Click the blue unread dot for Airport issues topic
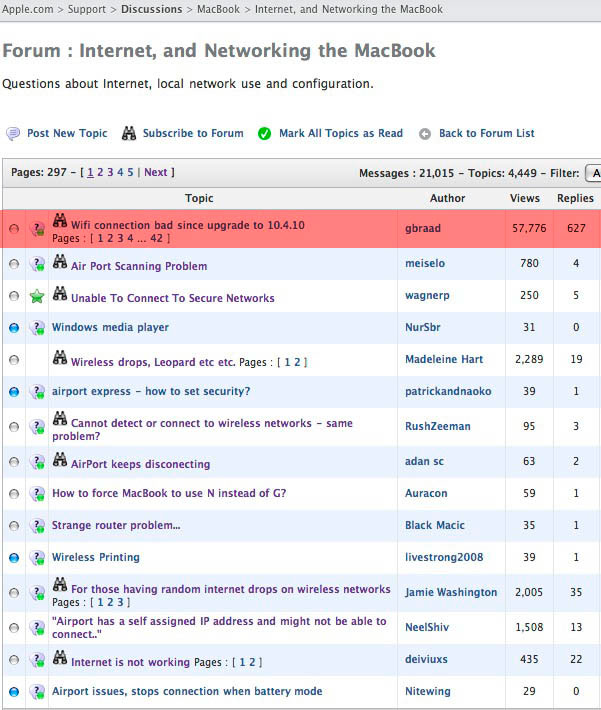Image resolution: width=601 pixels, height=710 pixels. coord(14,692)
